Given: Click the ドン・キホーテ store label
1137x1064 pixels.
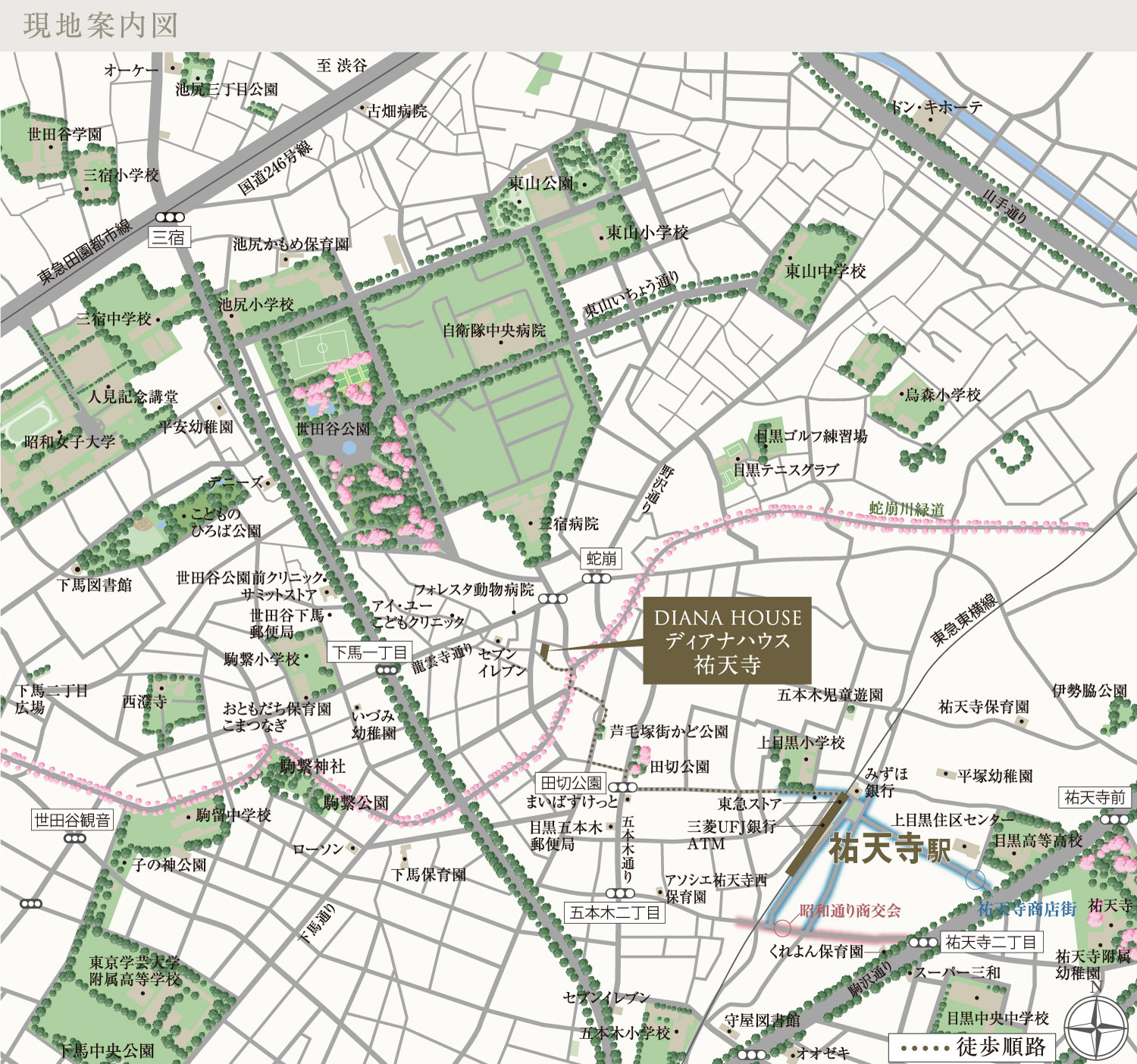Looking at the screenshot, I should coord(936,108).
